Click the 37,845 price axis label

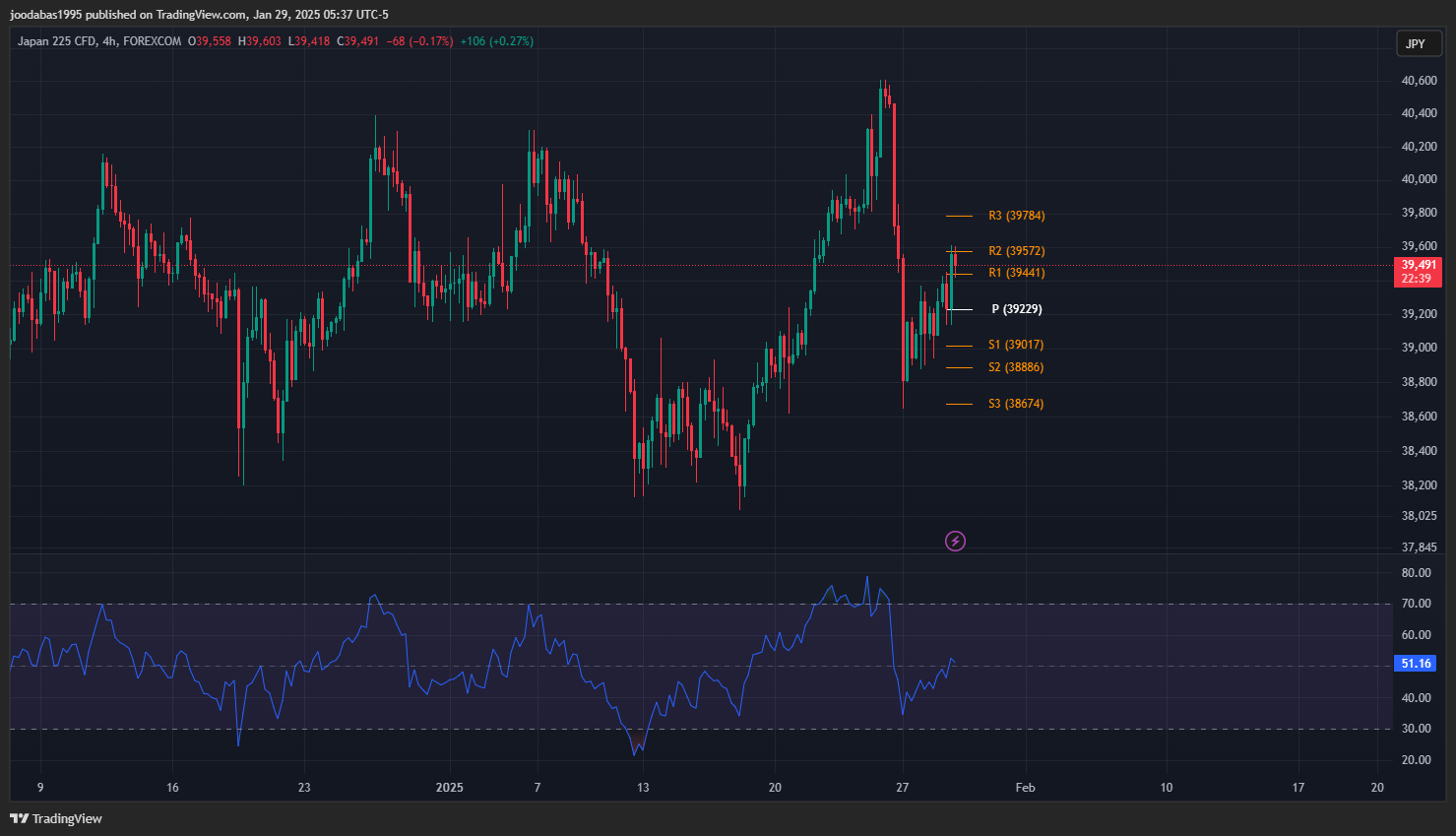click(x=1419, y=547)
